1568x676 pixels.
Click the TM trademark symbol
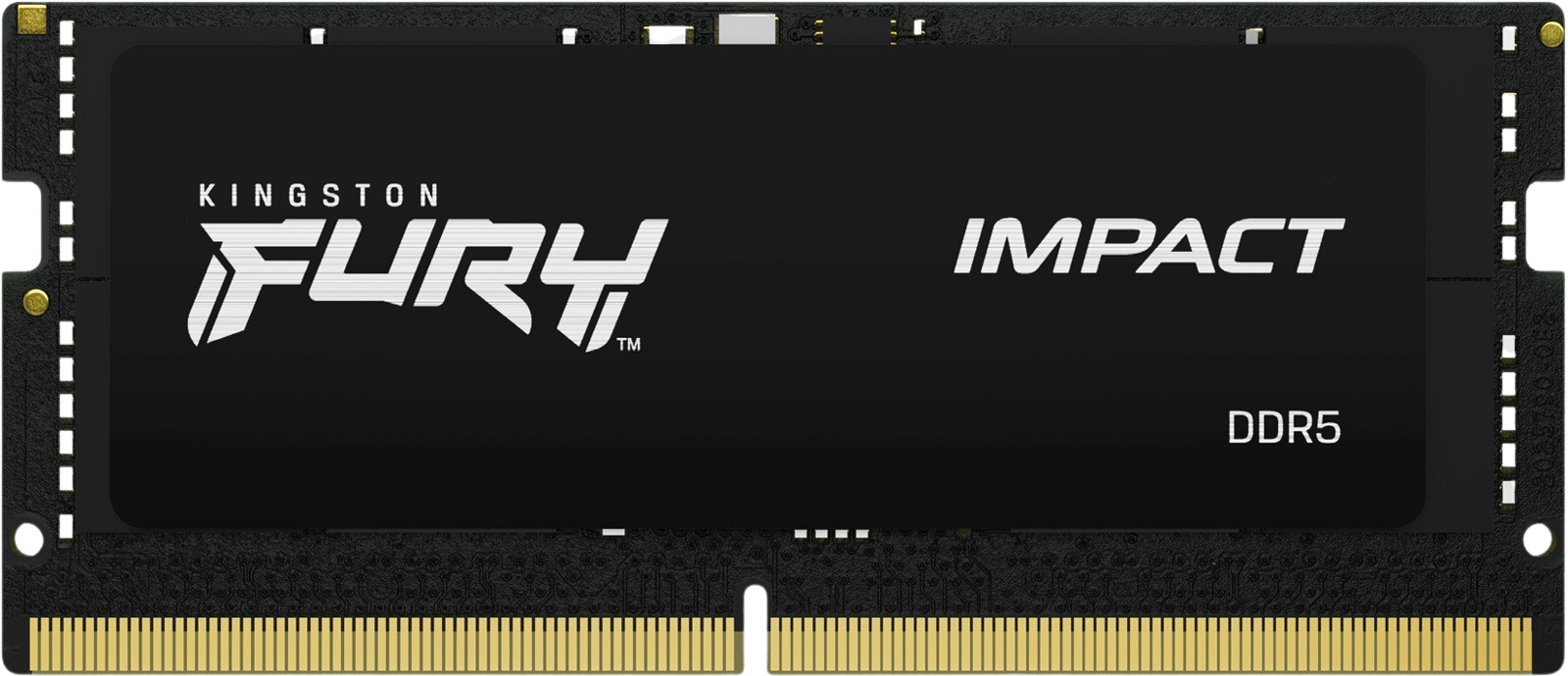628,344
